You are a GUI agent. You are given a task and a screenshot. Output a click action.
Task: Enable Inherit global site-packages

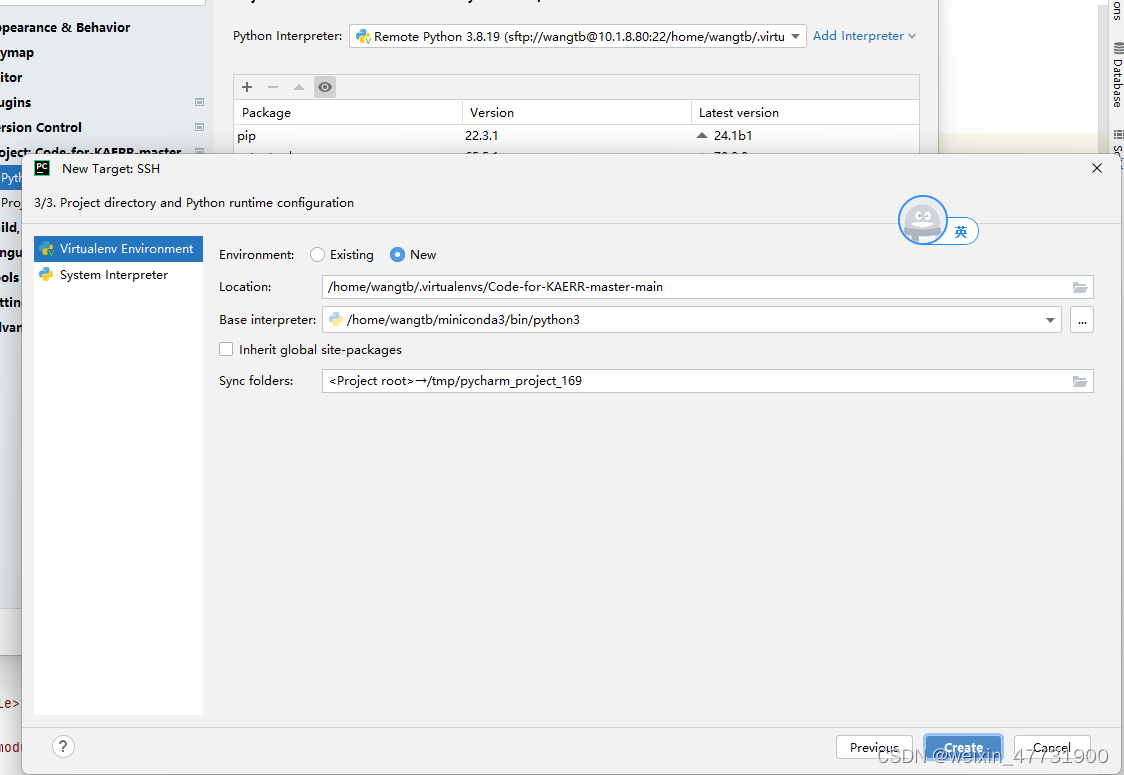226,349
